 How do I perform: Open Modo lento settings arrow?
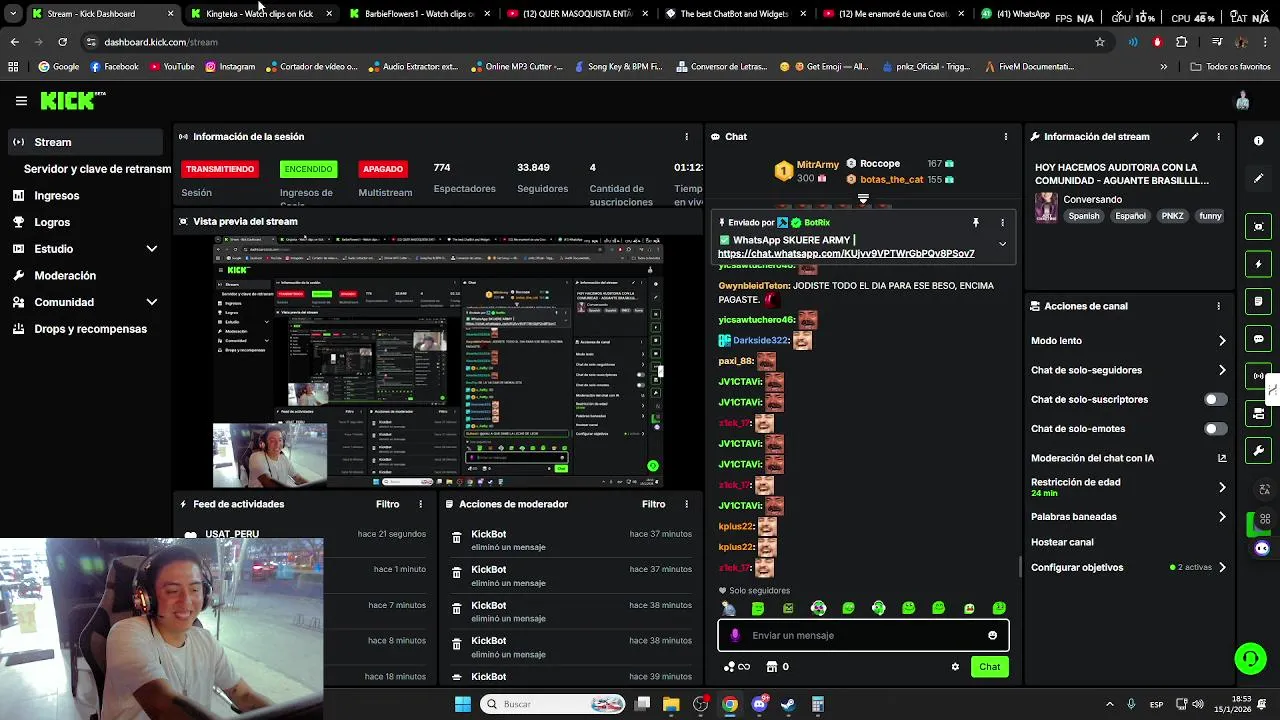click(1222, 341)
